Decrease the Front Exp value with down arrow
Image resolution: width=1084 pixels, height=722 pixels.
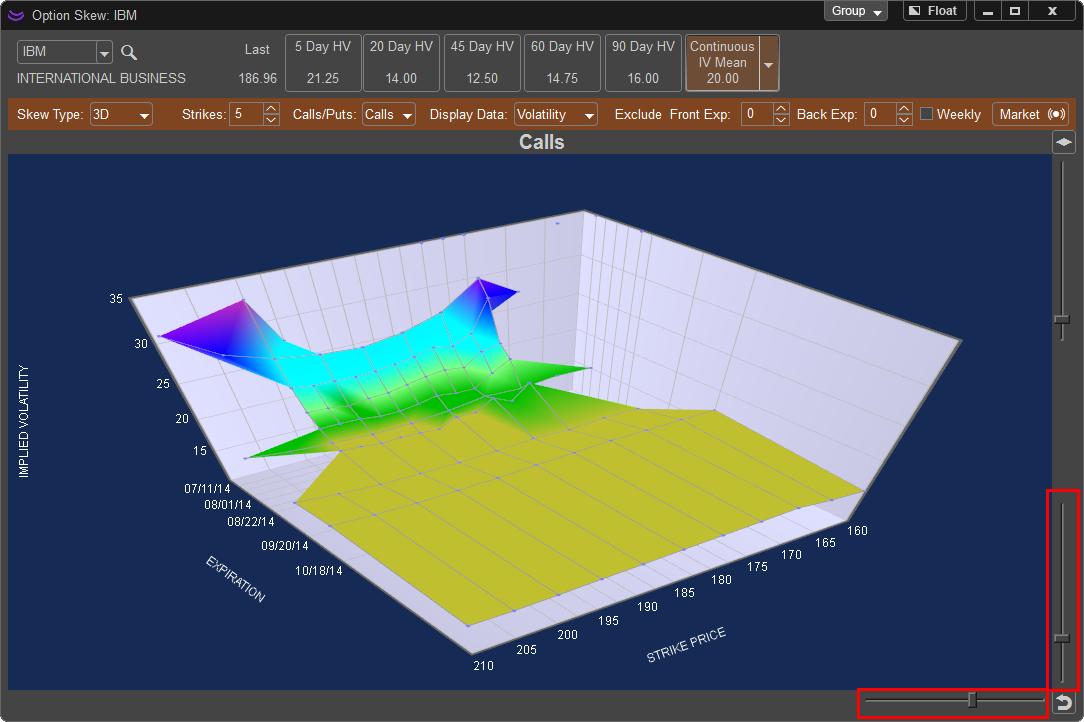(x=781, y=120)
